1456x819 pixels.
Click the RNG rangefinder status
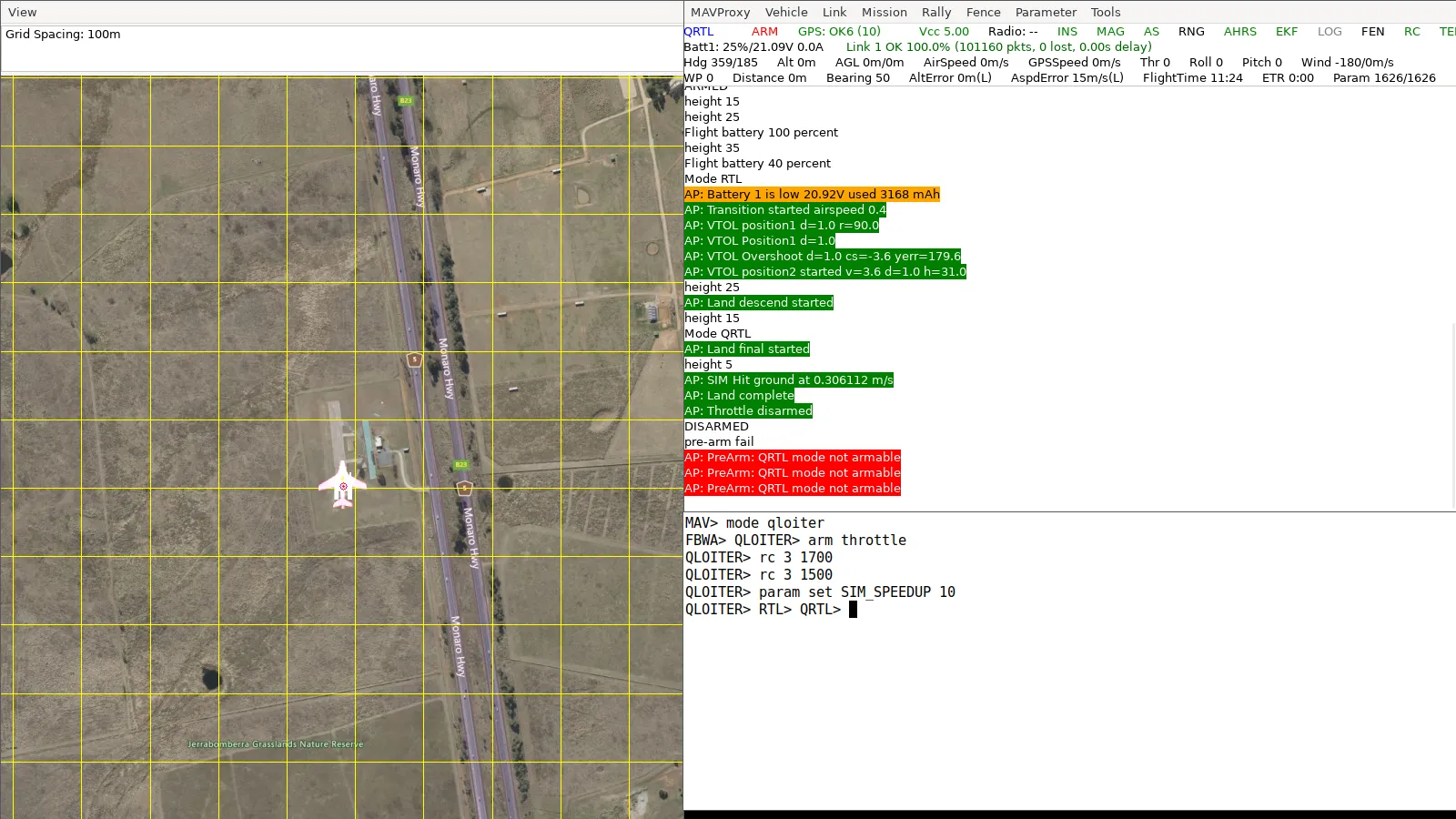point(1191,31)
